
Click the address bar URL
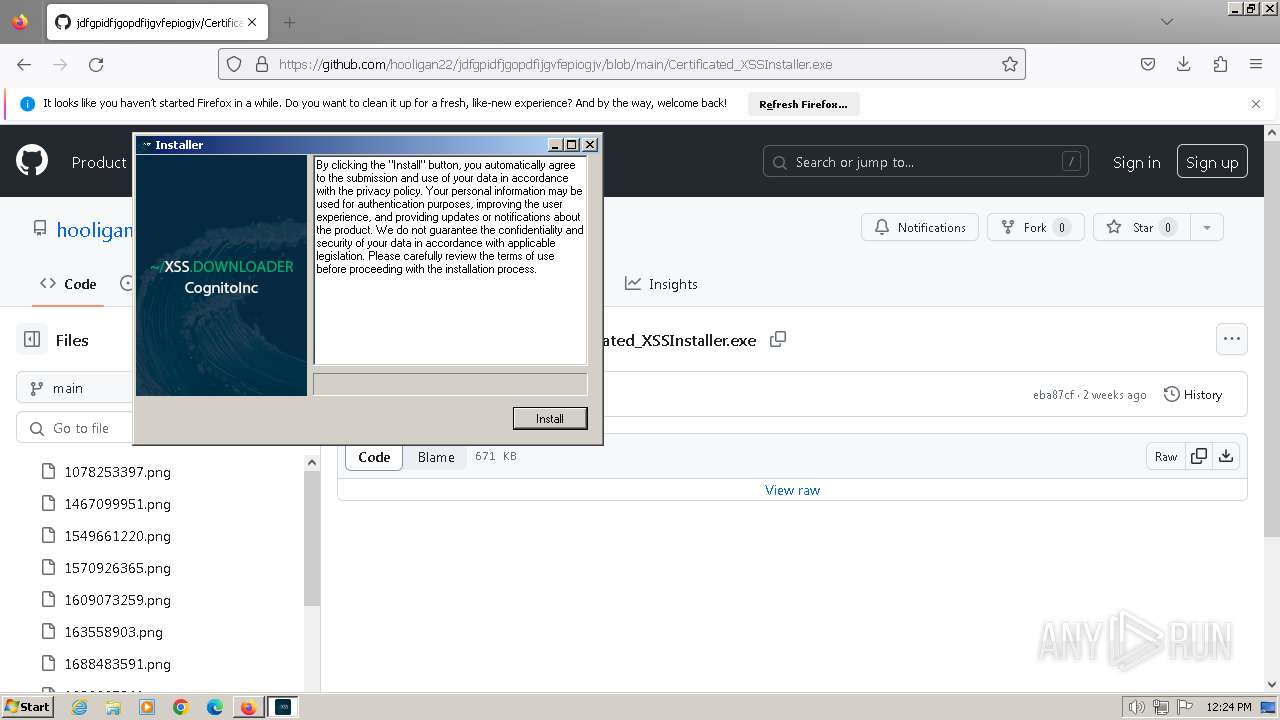555,64
